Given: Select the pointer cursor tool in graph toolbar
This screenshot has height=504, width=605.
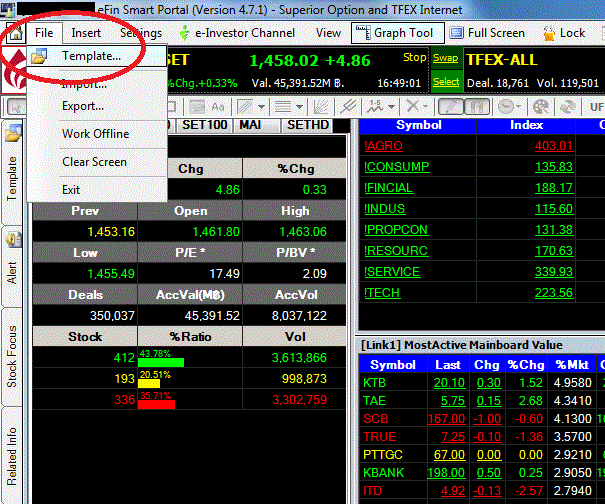Looking at the screenshot, I should (x=16, y=107).
